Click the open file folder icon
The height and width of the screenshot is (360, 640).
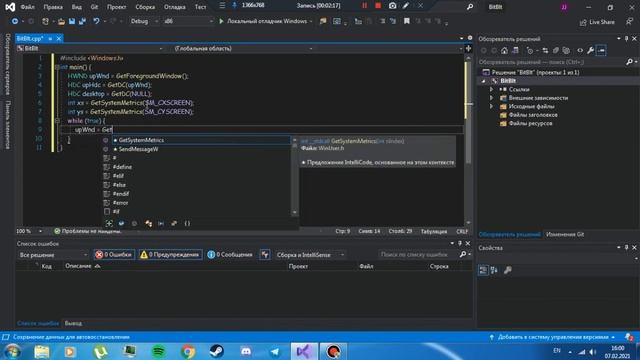61,21
